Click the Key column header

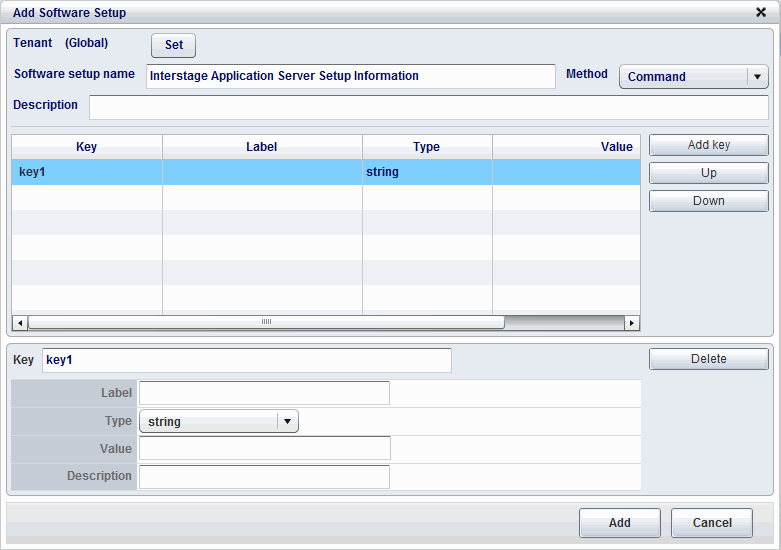(86, 147)
